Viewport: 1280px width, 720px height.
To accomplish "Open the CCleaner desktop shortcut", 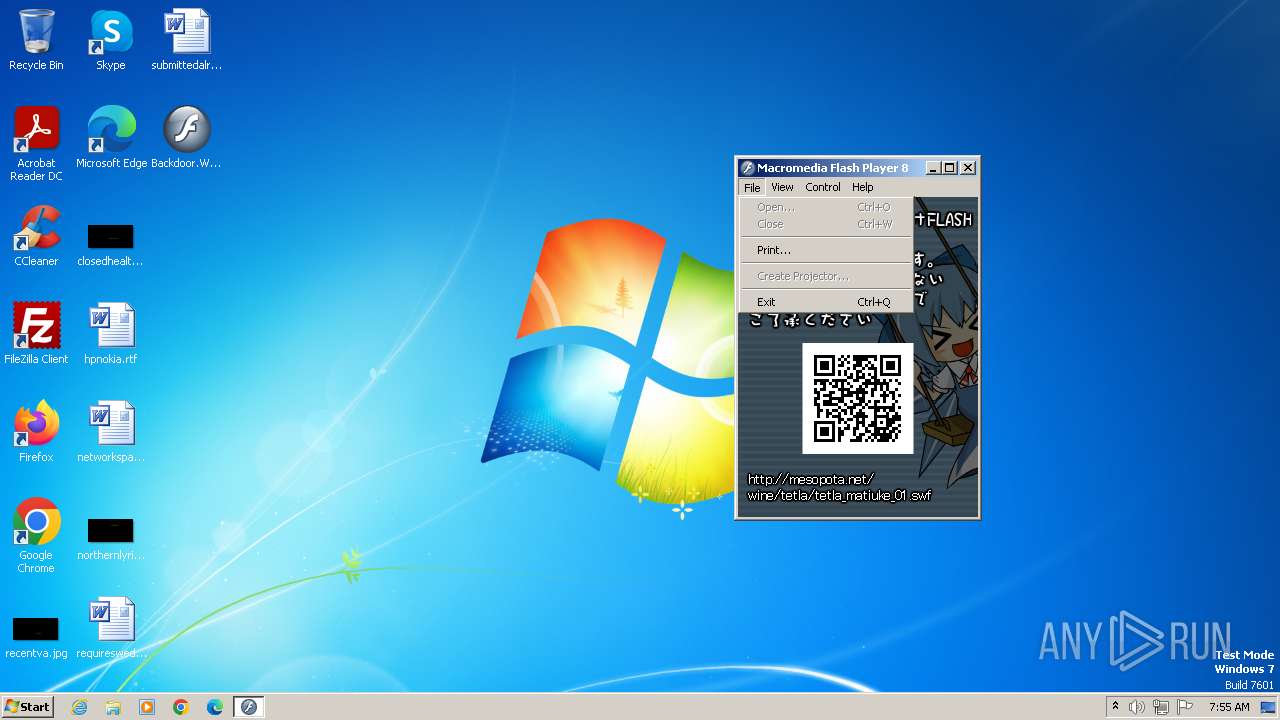I will coord(36,236).
